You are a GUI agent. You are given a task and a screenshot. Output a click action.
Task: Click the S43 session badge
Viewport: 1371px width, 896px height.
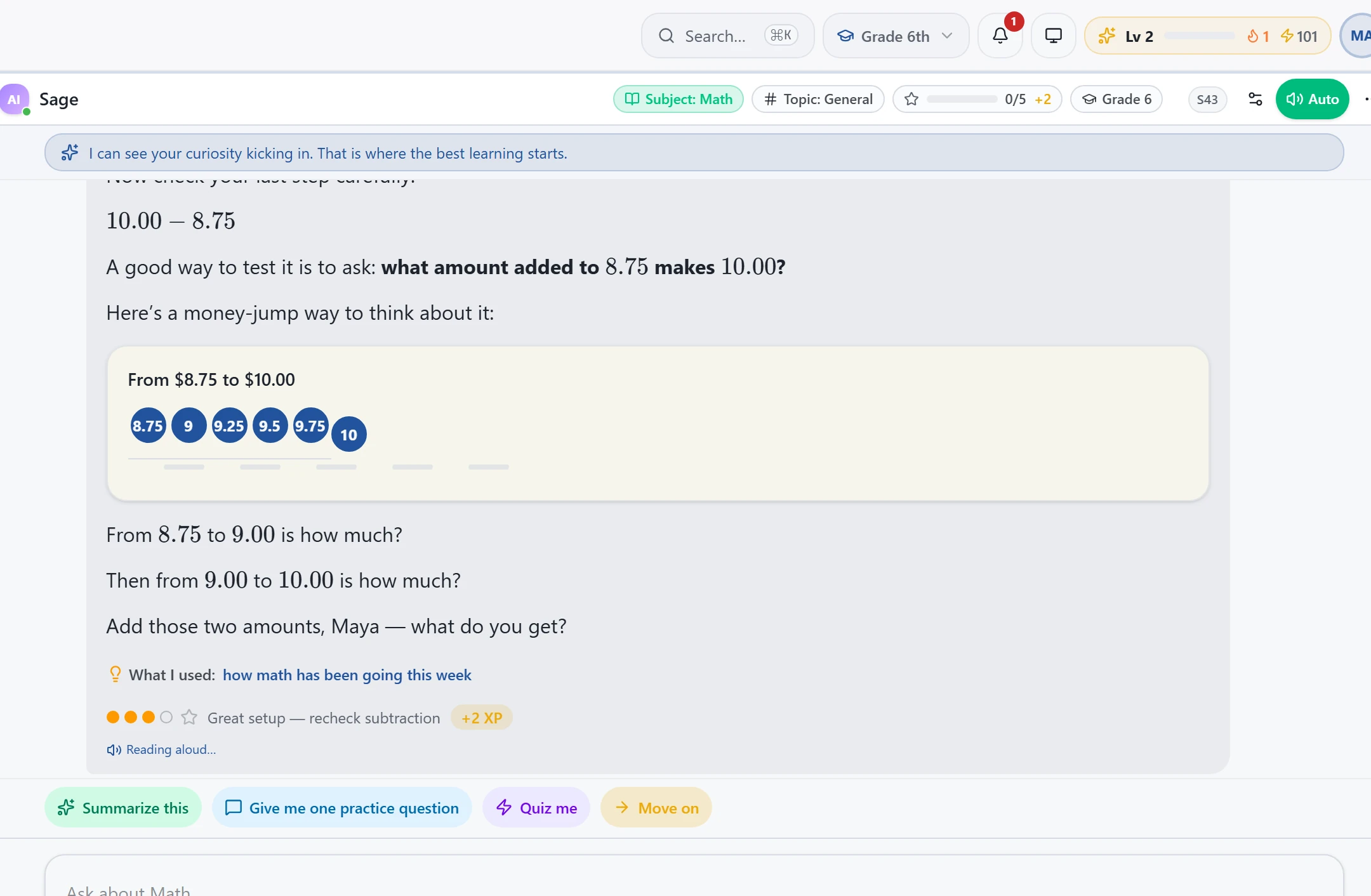click(x=1207, y=99)
